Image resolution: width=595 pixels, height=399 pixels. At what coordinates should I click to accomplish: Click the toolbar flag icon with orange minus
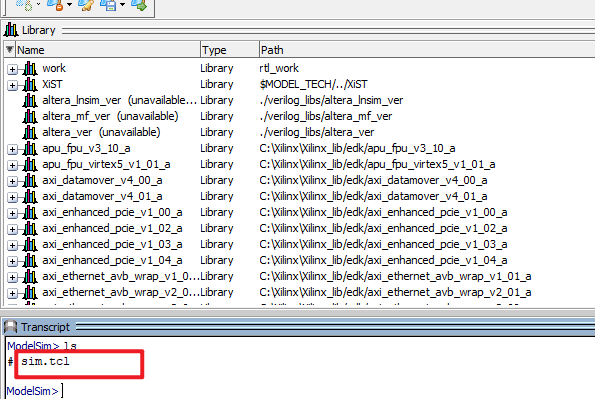point(55,5)
